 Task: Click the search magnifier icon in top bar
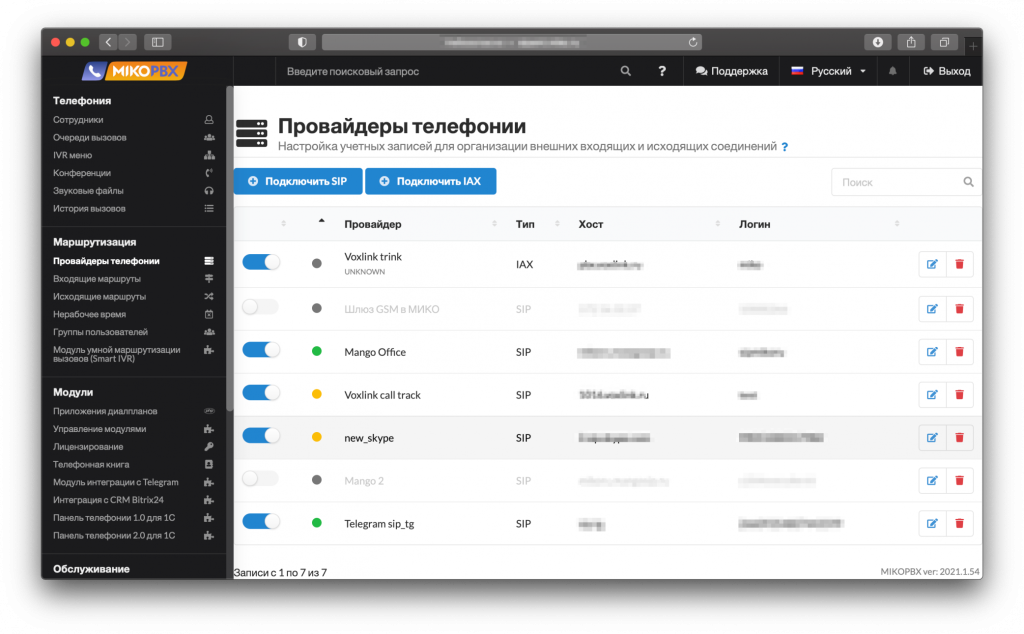coord(626,71)
